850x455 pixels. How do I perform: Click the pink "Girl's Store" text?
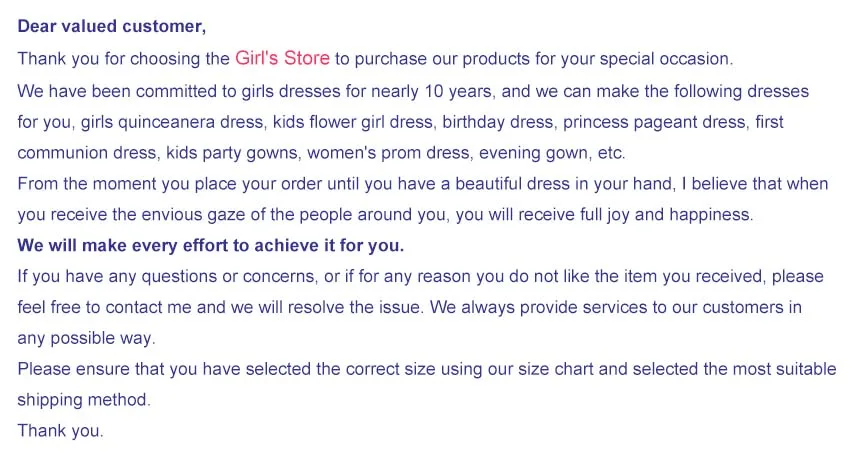coord(282,58)
